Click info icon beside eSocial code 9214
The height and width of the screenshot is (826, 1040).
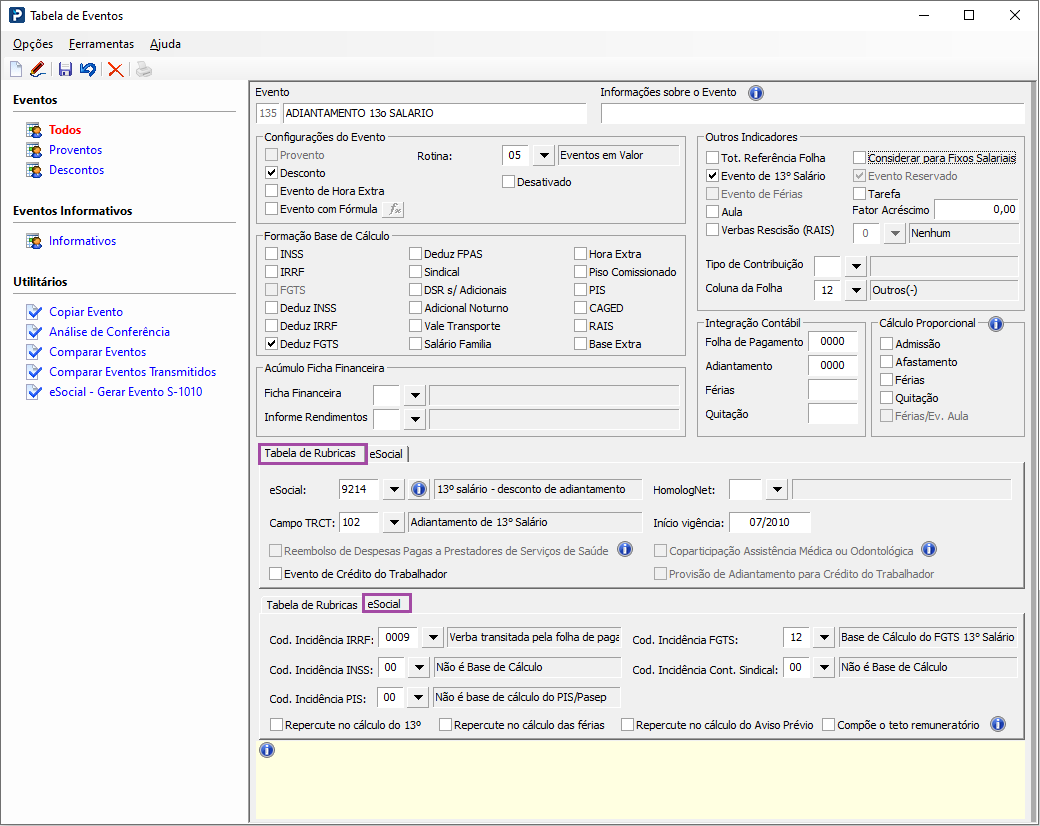click(419, 490)
